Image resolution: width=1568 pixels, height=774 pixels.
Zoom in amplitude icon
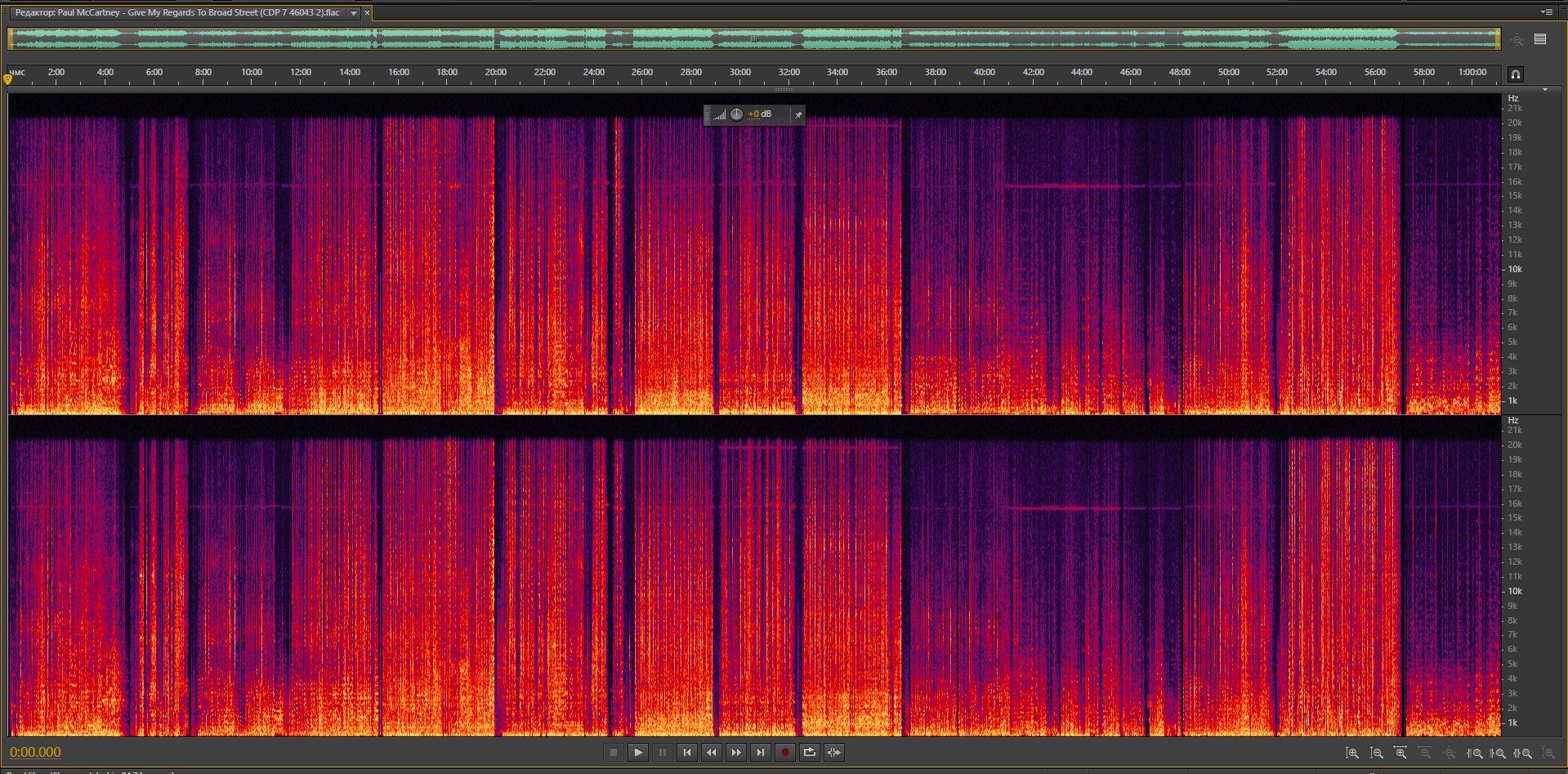(1352, 753)
